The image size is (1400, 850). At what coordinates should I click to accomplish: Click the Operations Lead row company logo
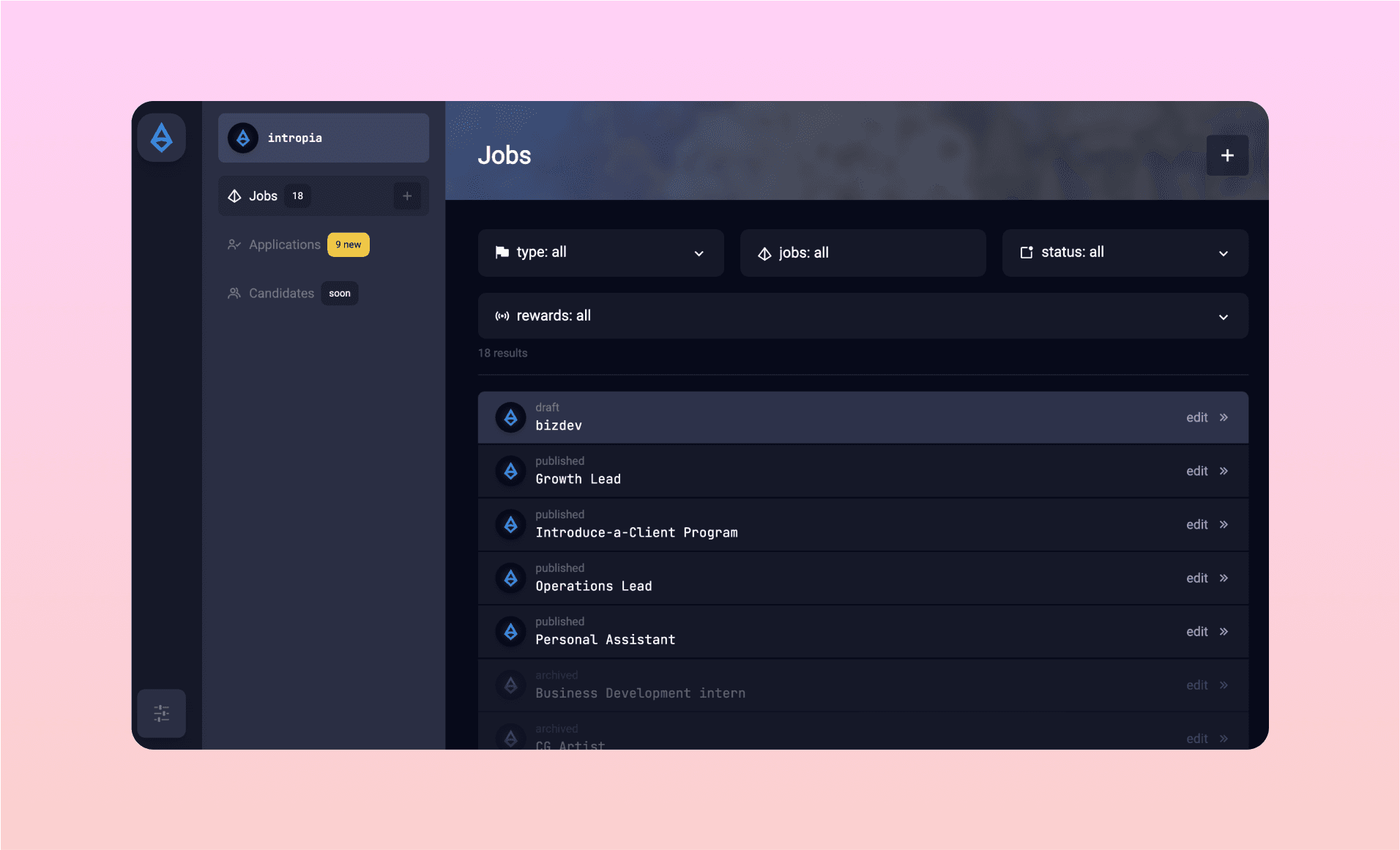pos(511,578)
